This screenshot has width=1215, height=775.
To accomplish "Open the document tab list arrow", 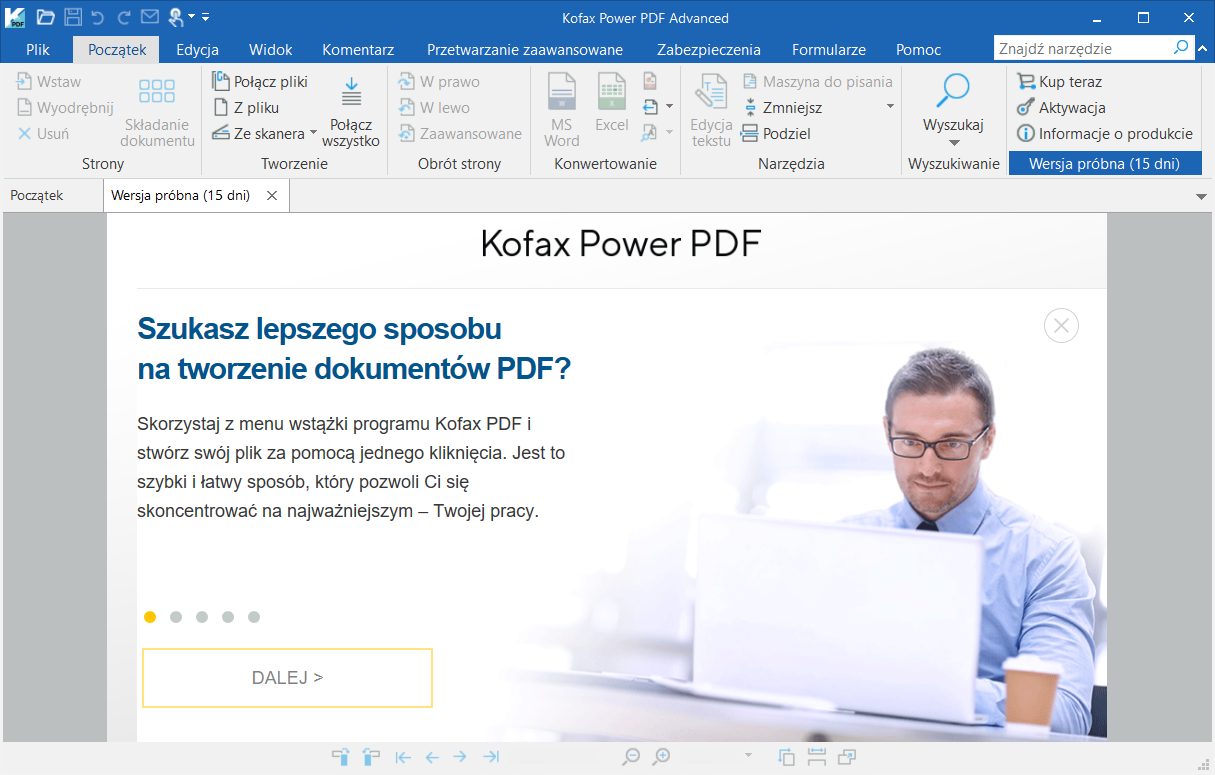I will click(x=1202, y=197).
